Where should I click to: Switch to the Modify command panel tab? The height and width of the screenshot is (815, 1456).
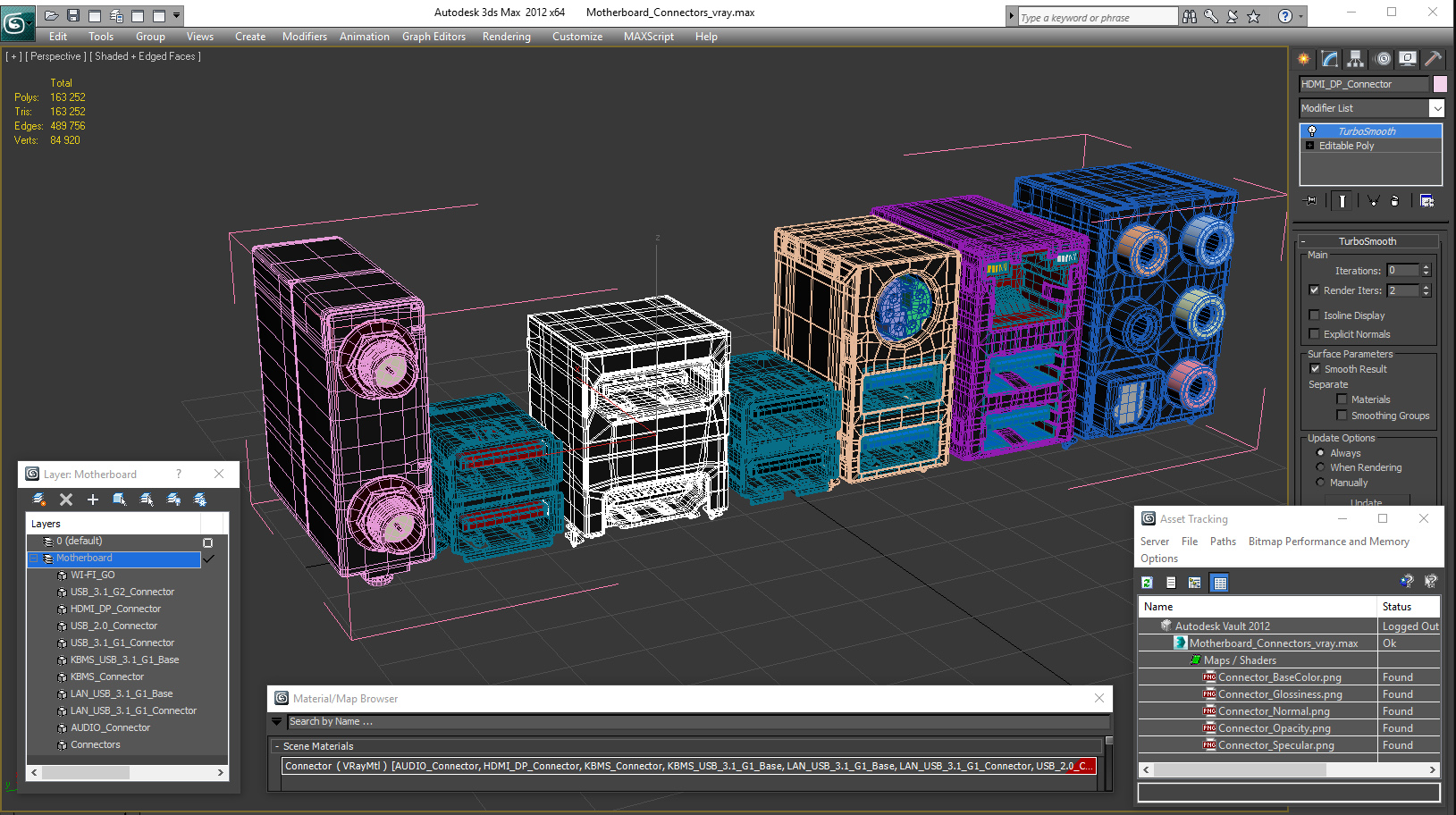1330,59
